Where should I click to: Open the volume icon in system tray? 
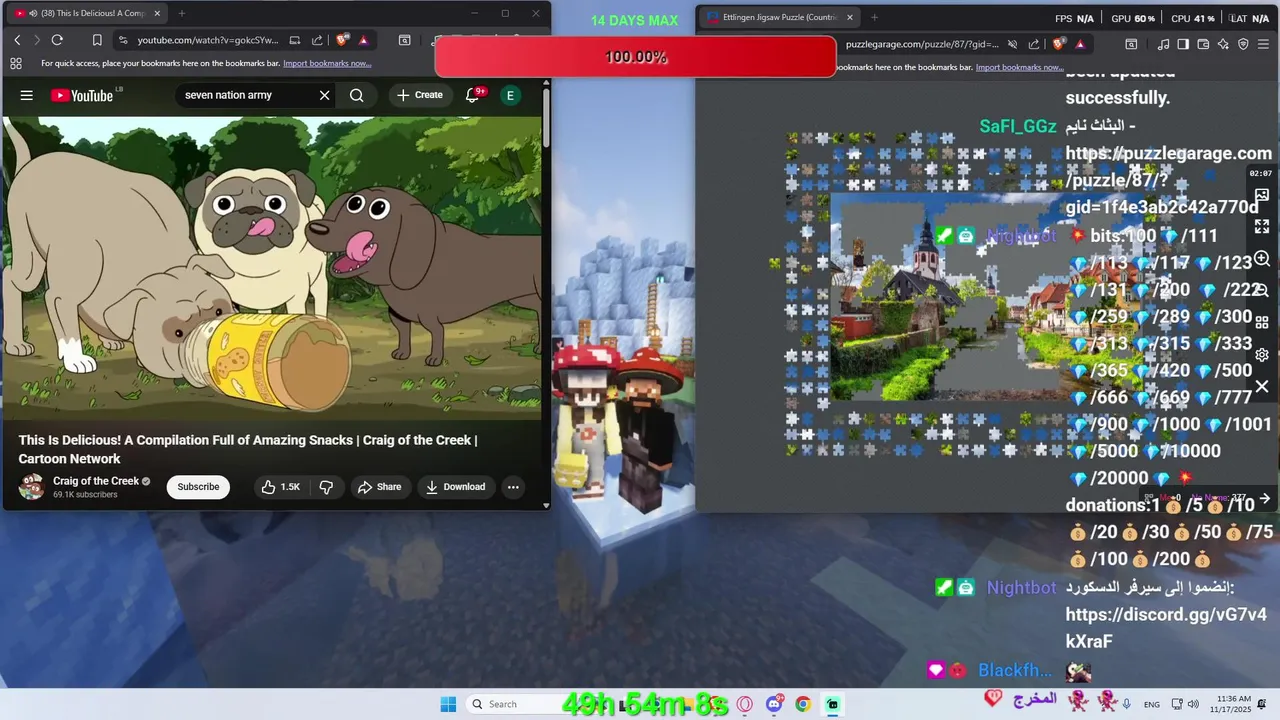1193,704
